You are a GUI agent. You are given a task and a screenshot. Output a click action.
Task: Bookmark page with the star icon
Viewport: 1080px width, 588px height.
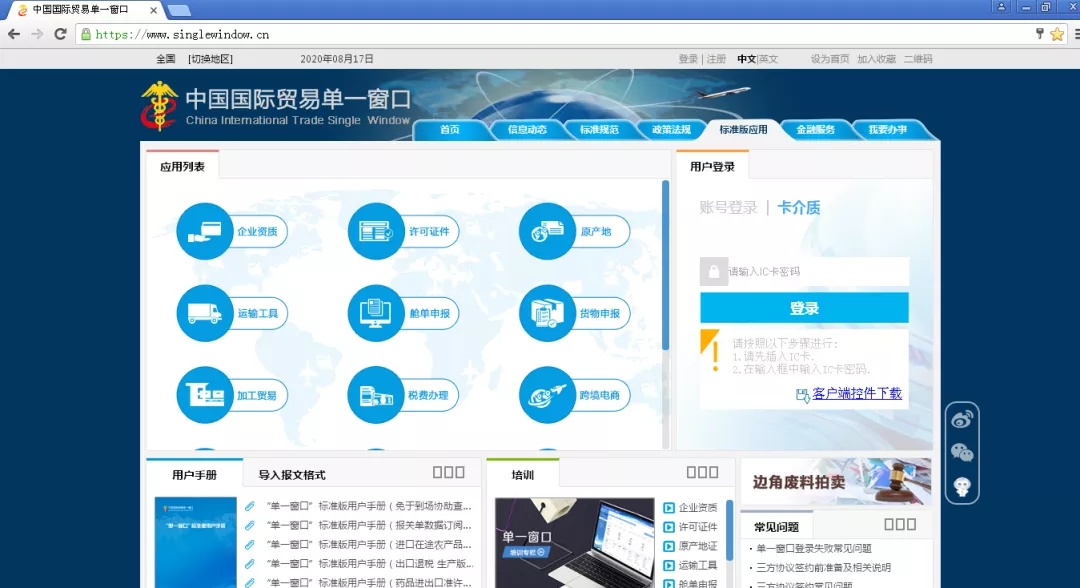[1057, 34]
